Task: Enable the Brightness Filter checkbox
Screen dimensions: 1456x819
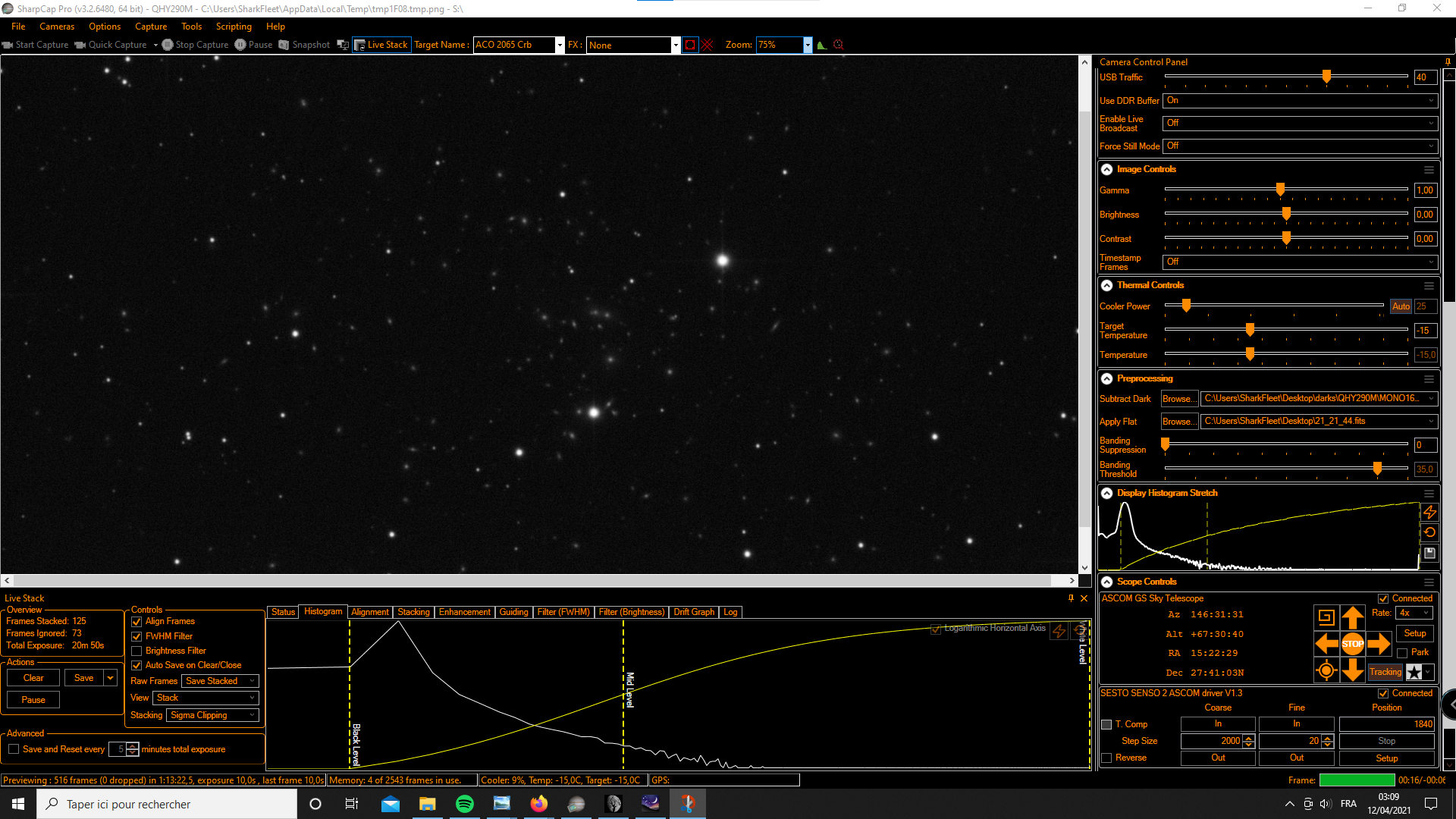Action: click(137, 651)
